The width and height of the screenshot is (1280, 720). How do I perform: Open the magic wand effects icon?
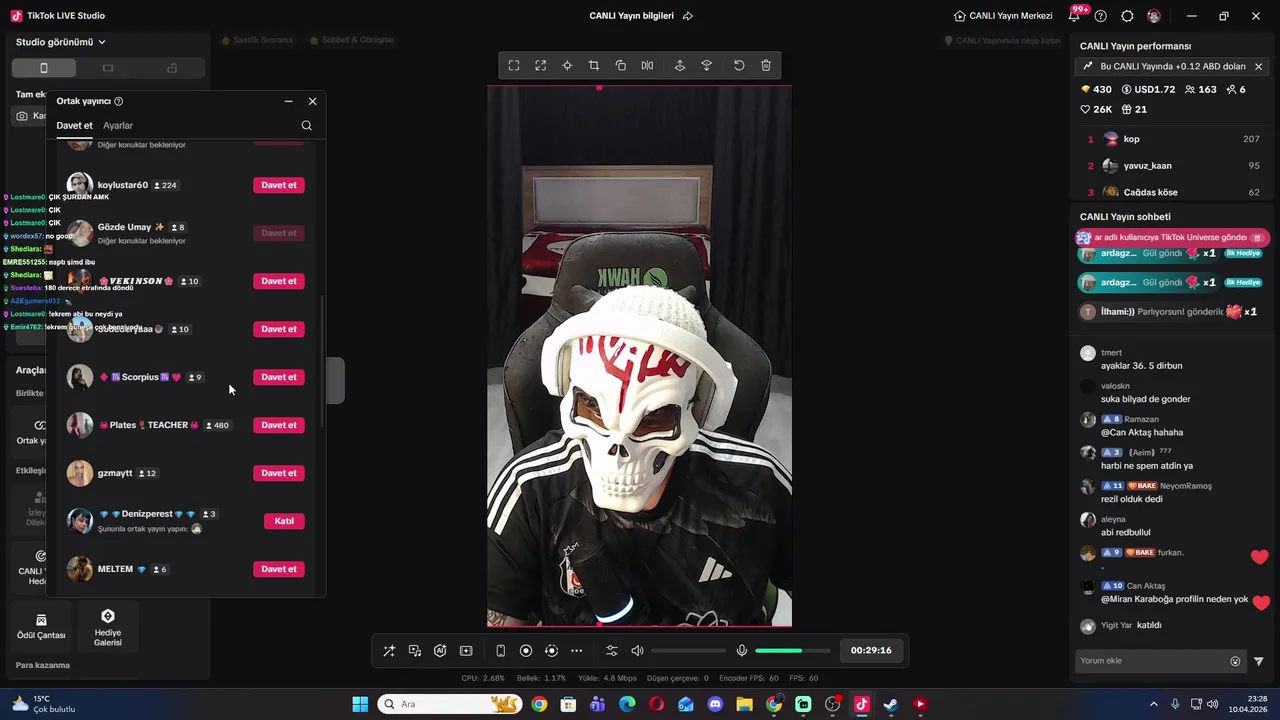tap(389, 651)
